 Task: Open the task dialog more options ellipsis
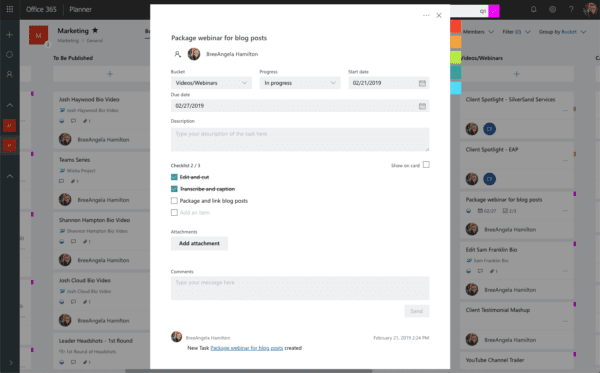pos(426,15)
